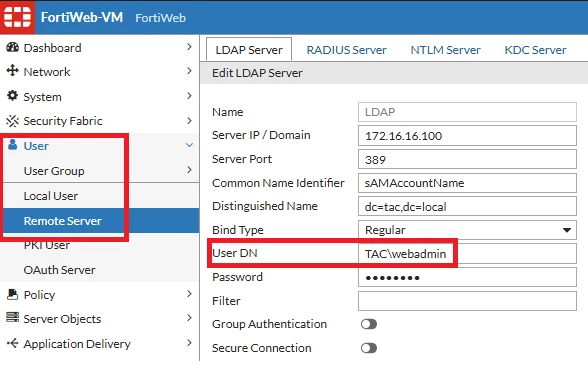
Task: Click the Policy icon
Action: pos(12,294)
